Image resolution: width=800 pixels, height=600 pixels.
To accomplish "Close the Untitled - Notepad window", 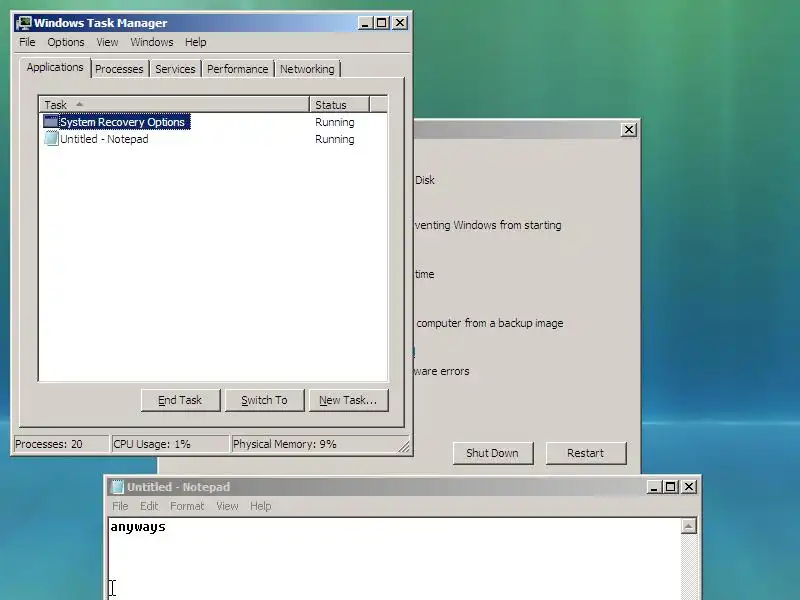I will pyautogui.click(x=689, y=487).
